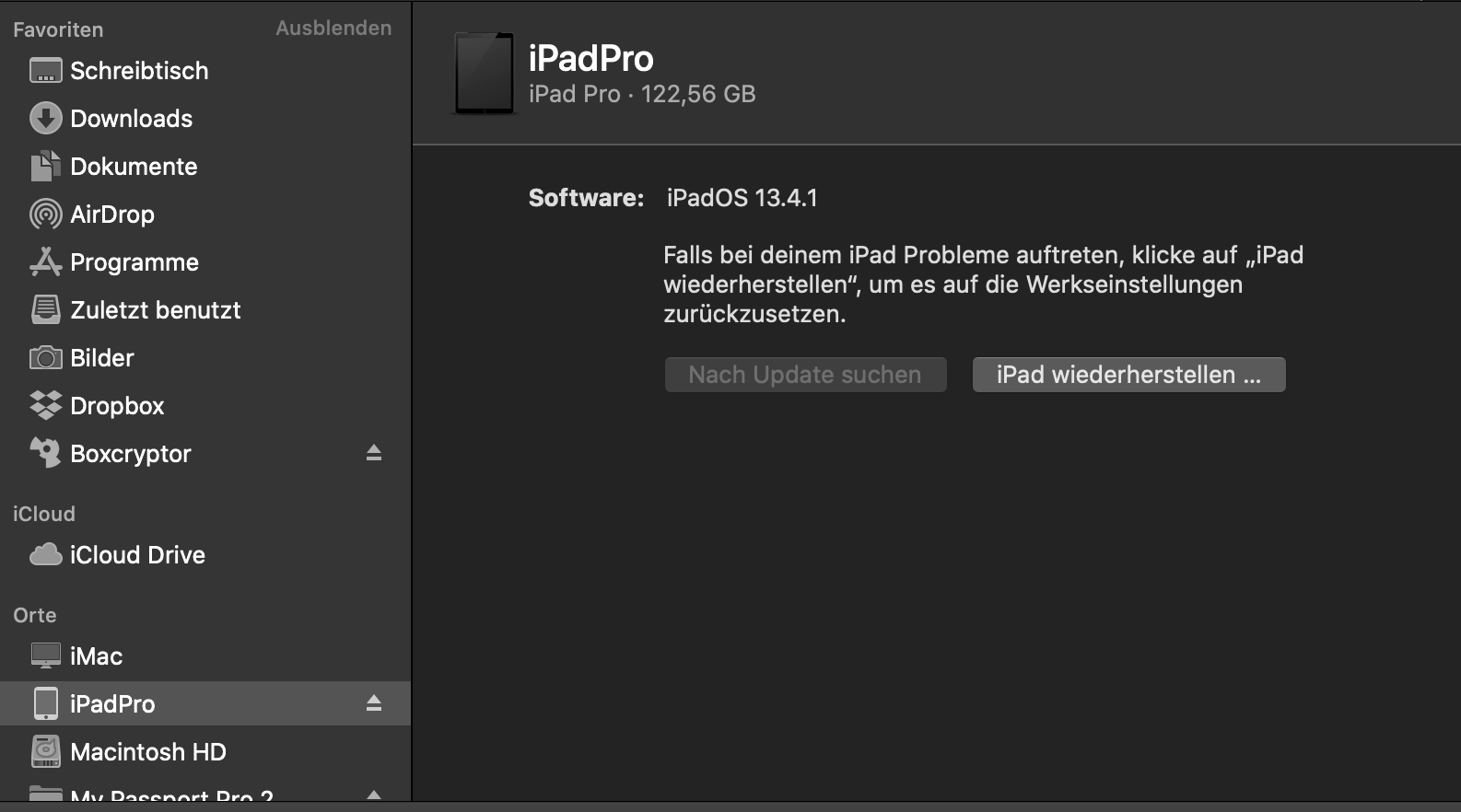Click the iPadPro device name heading
The image size is (1461, 812).
590,58
